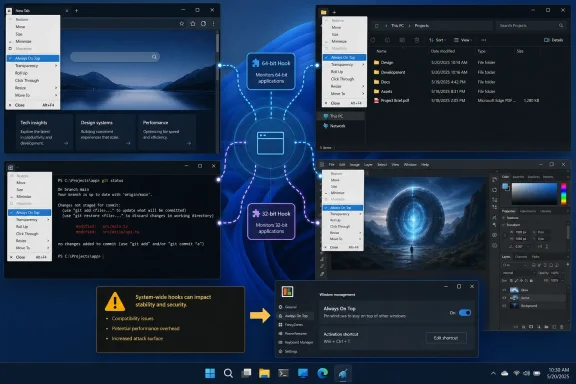Click the Search icon on the taskbar
The height and width of the screenshot is (384, 576).
pos(228,373)
